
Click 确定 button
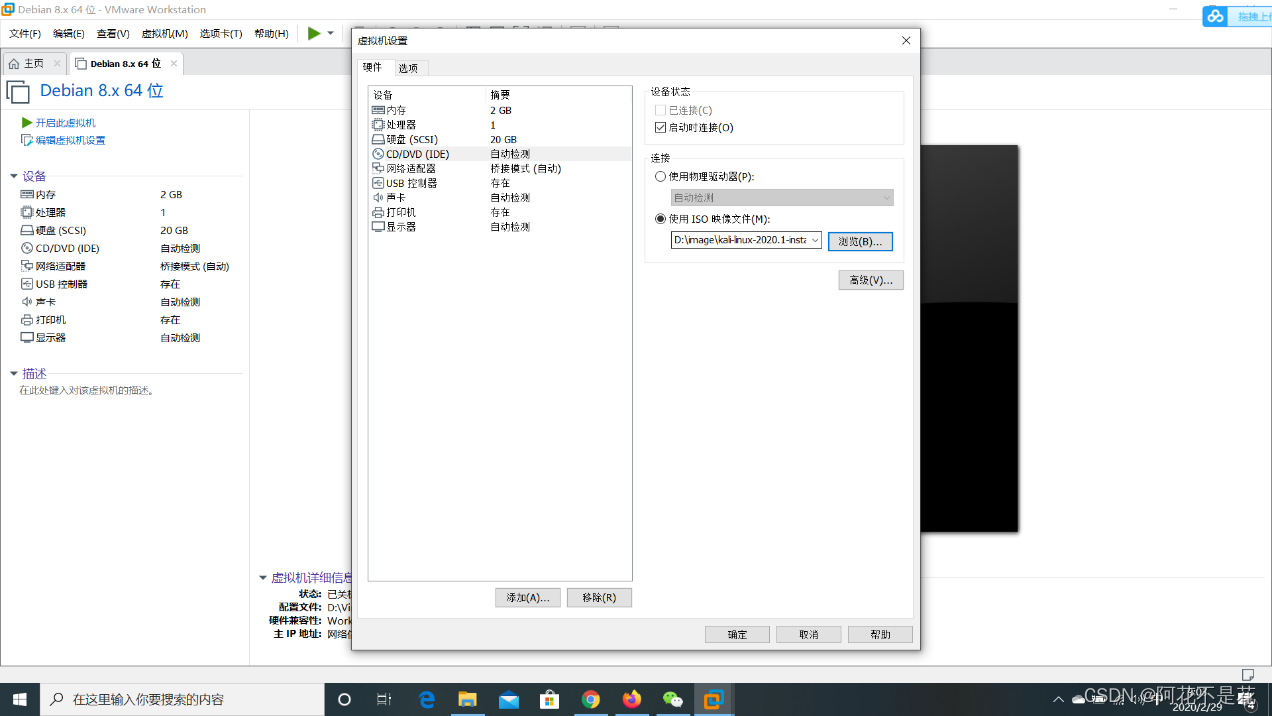point(737,634)
